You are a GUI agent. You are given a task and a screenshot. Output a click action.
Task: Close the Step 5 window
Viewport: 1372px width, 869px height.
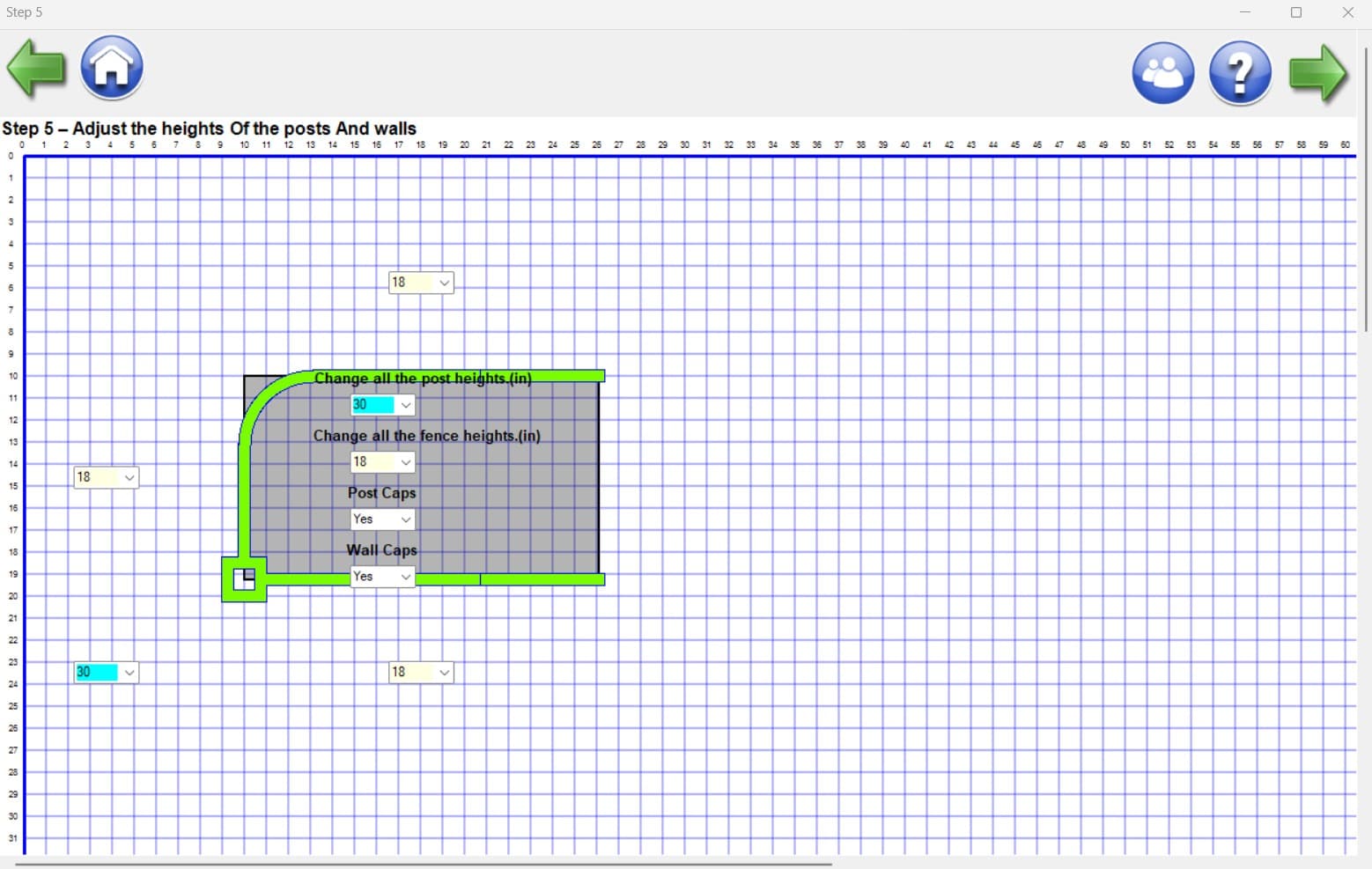pyautogui.click(x=1347, y=12)
